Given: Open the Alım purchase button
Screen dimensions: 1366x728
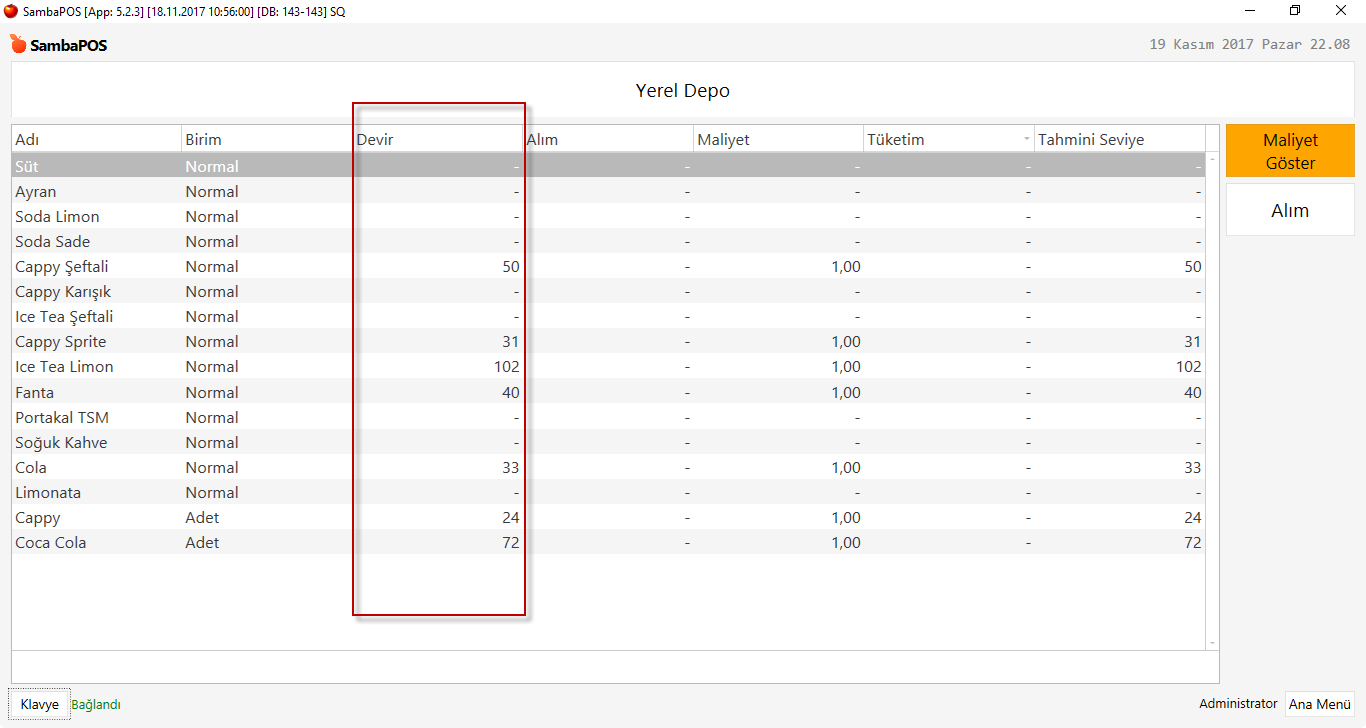Looking at the screenshot, I should coord(1290,210).
